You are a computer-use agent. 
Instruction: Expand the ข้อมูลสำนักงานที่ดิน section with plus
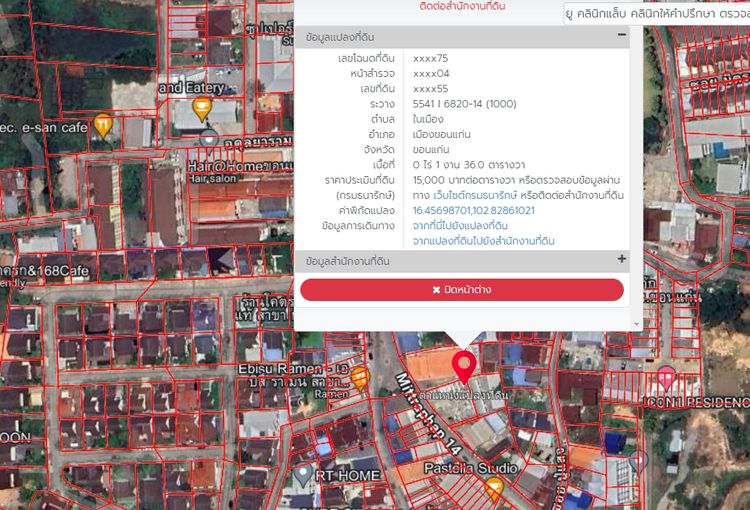click(x=622, y=260)
